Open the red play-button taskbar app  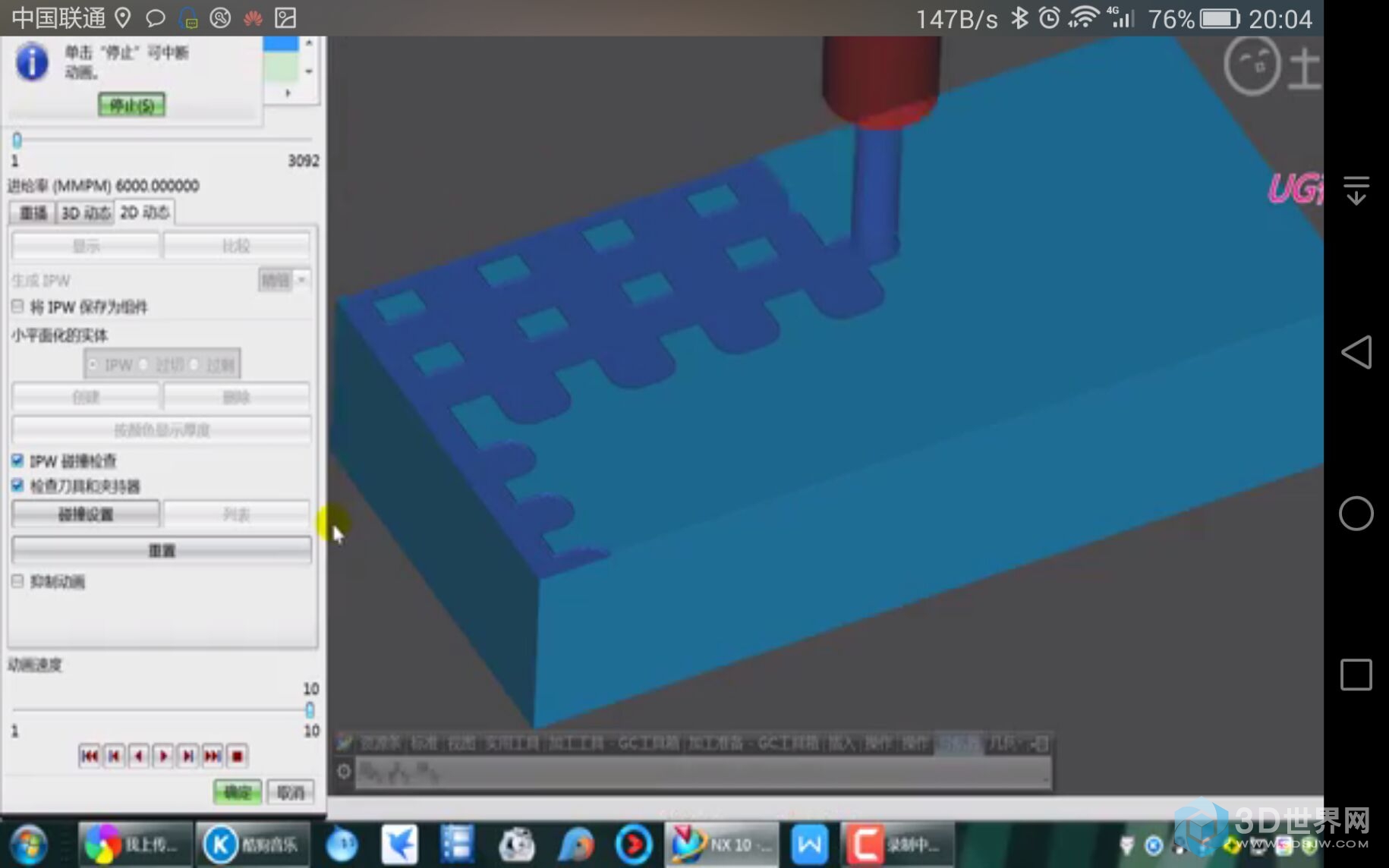pyautogui.click(x=633, y=844)
